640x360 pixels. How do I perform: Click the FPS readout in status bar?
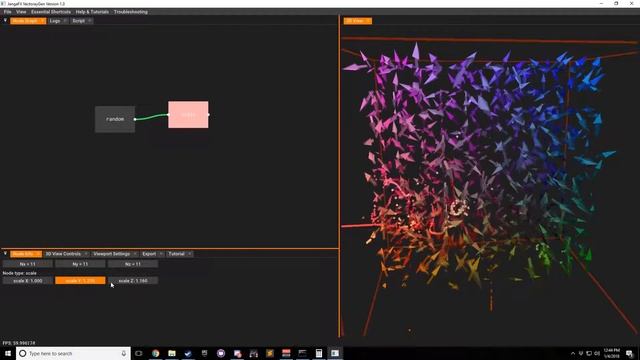19,343
